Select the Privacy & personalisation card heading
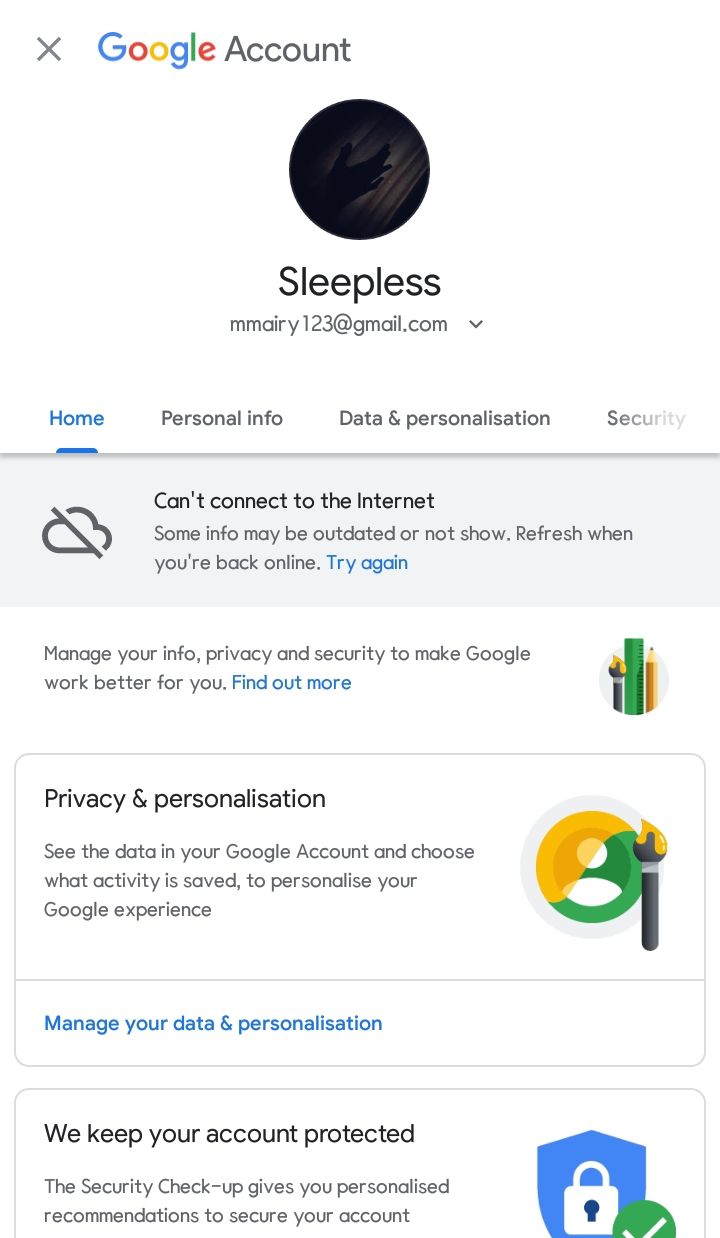Screen dimensions: 720x1238 185,798
